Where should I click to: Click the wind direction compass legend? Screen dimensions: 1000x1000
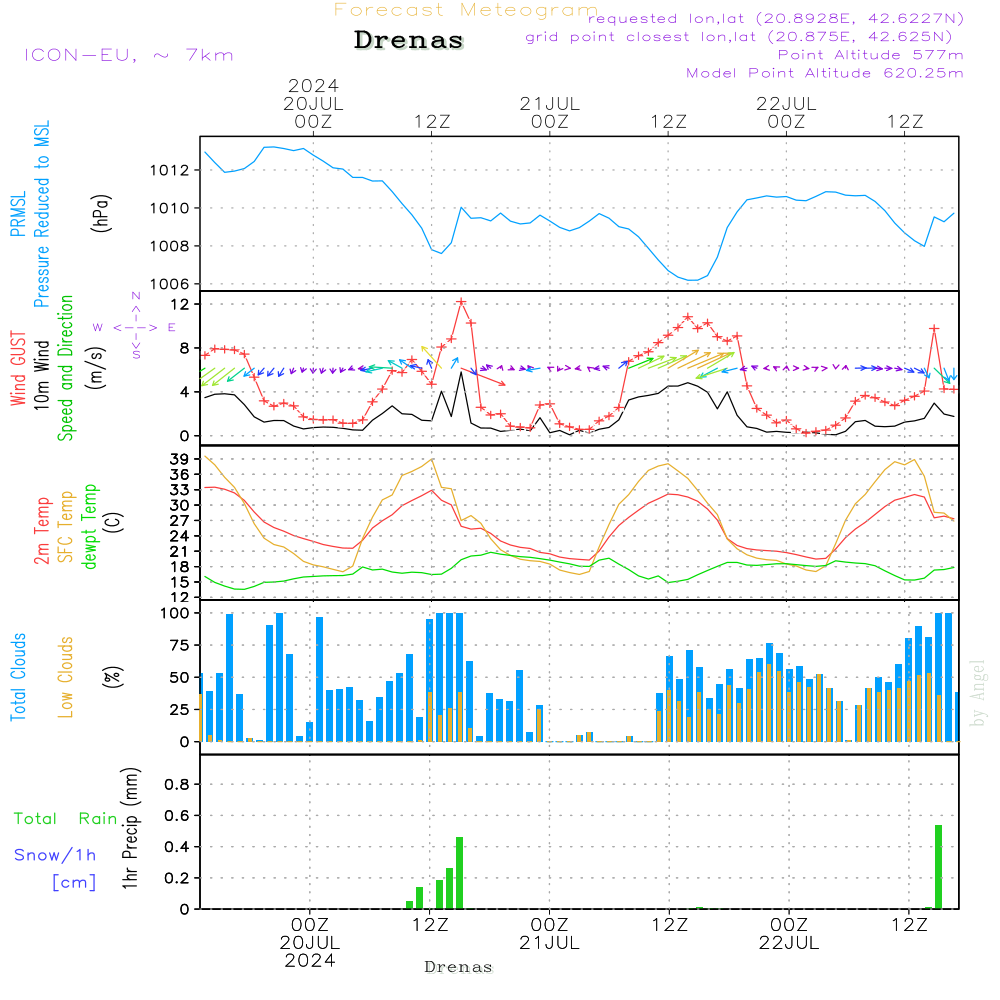tap(135, 327)
